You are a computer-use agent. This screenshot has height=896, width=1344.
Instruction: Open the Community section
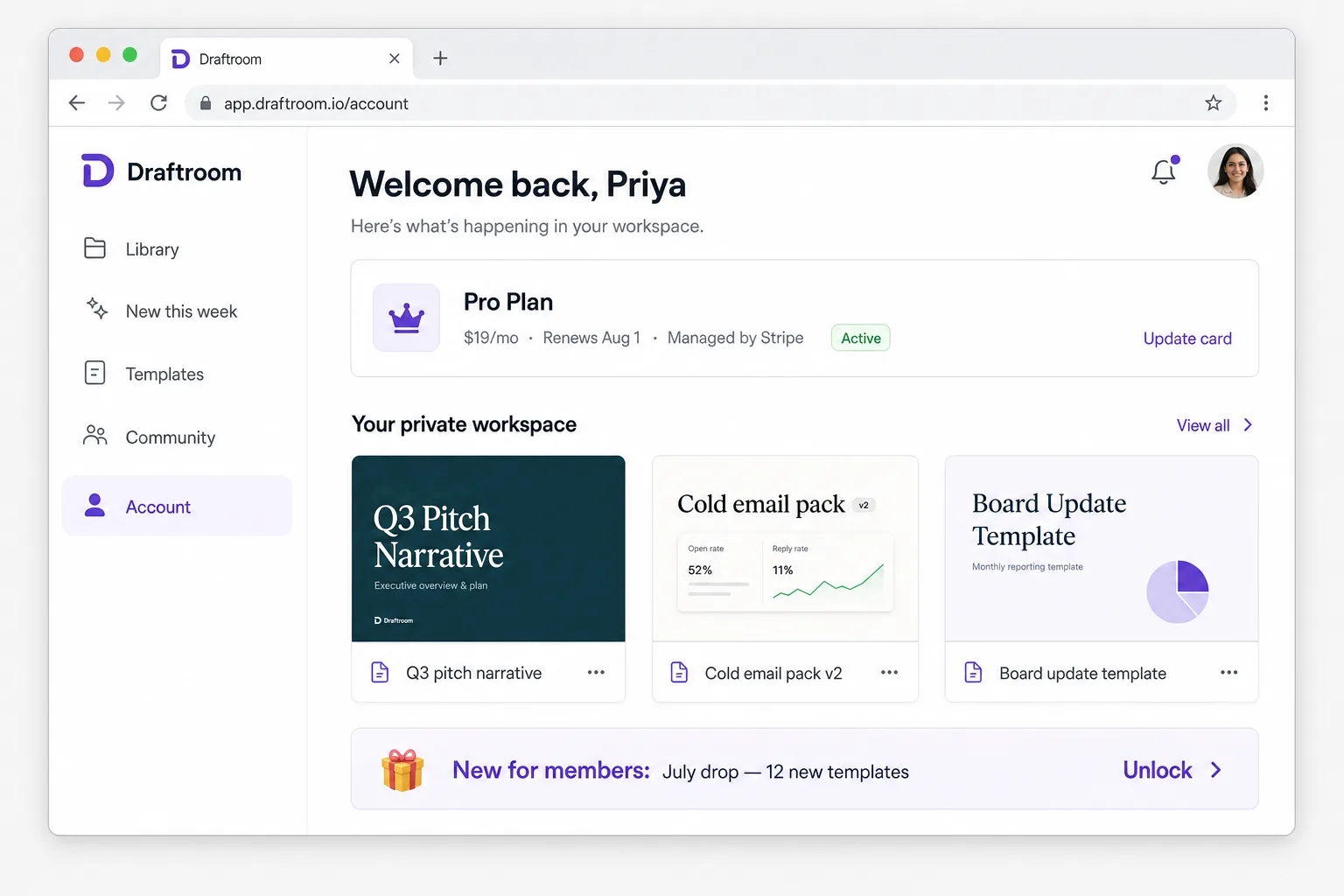pyautogui.click(x=177, y=437)
